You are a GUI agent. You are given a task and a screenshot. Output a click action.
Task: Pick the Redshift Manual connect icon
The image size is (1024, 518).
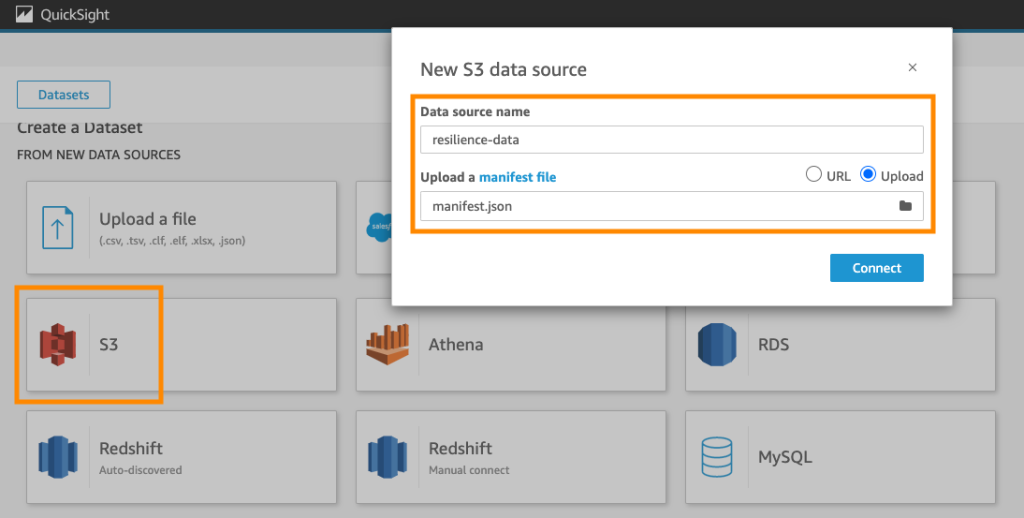pos(387,457)
